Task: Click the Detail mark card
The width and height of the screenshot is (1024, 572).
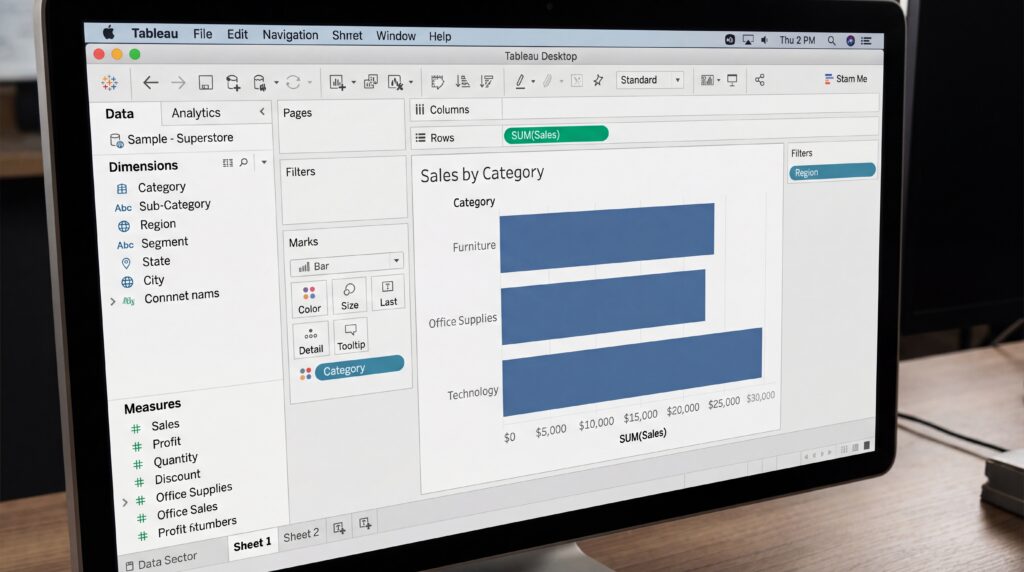Action: coord(311,340)
